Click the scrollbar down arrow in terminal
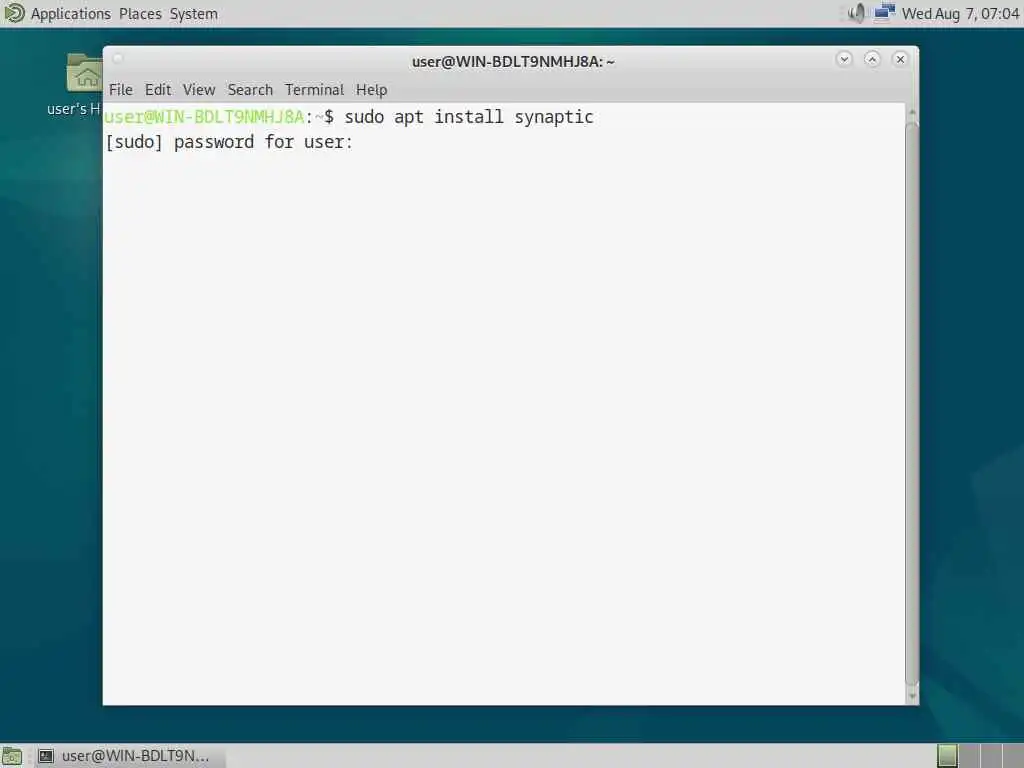1024x768 pixels. coord(912,696)
